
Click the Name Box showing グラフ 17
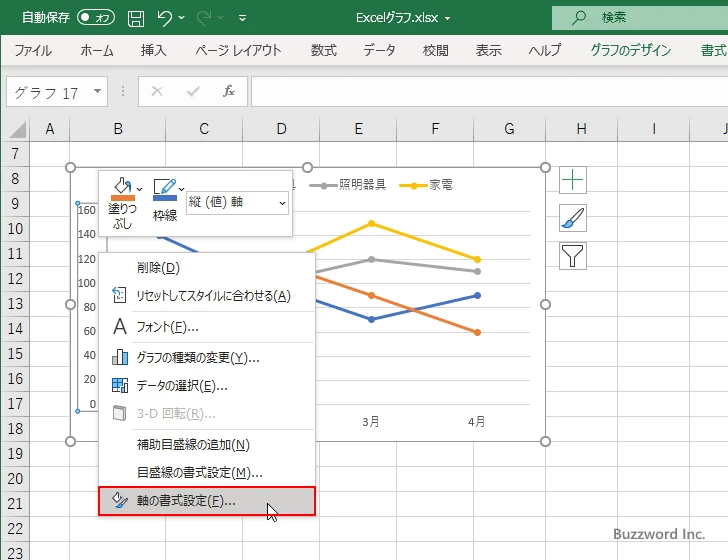coord(51,92)
